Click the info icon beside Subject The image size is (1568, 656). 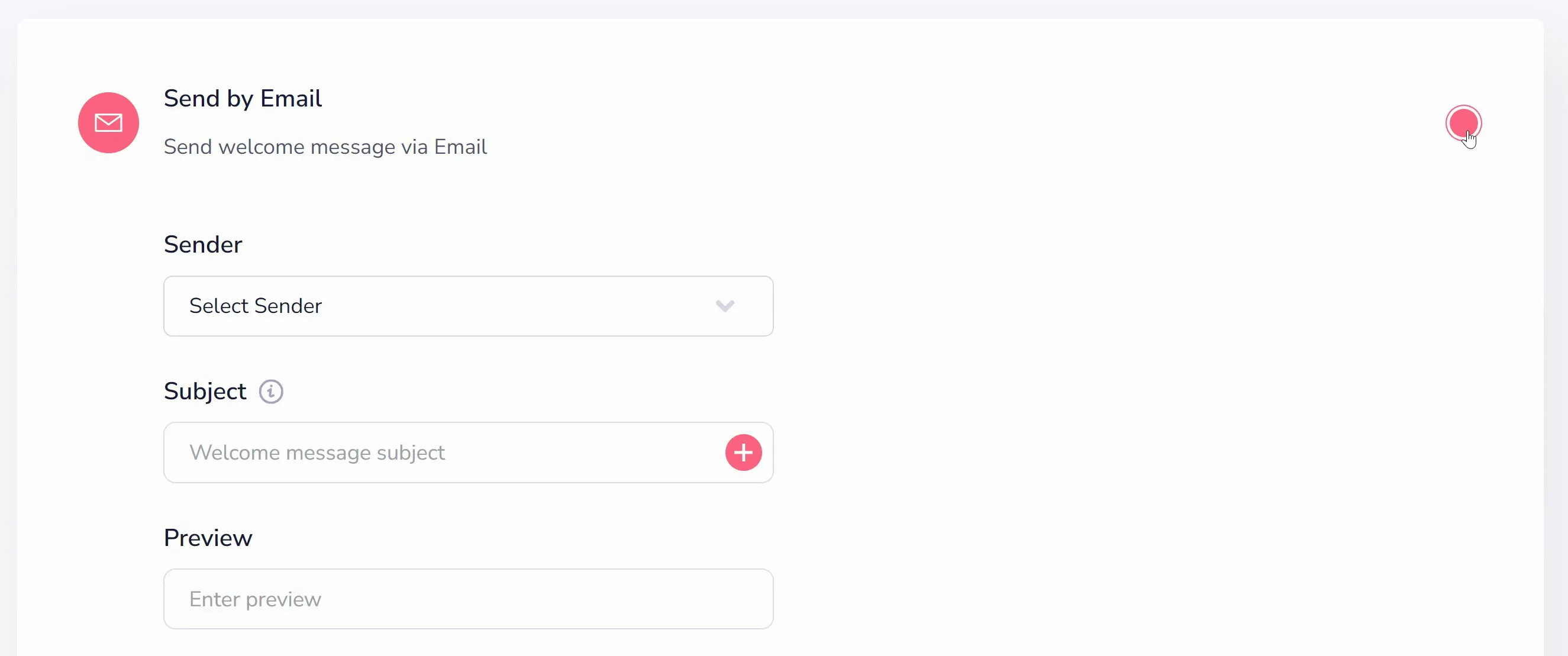click(x=271, y=391)
